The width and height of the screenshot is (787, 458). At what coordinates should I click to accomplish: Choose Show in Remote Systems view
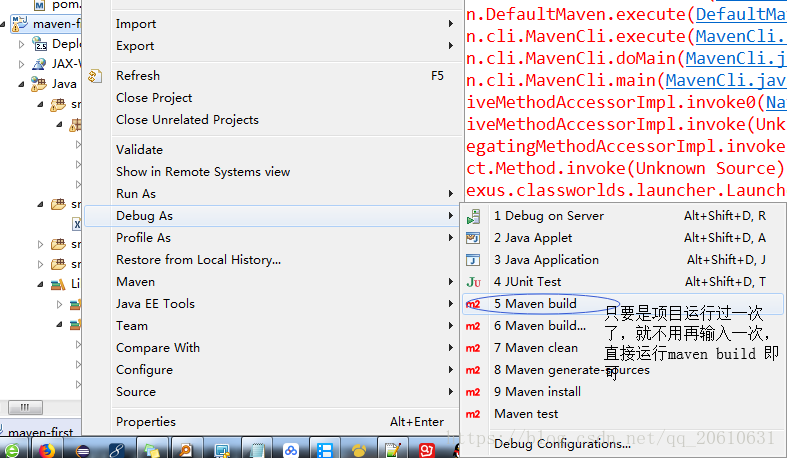203,172
